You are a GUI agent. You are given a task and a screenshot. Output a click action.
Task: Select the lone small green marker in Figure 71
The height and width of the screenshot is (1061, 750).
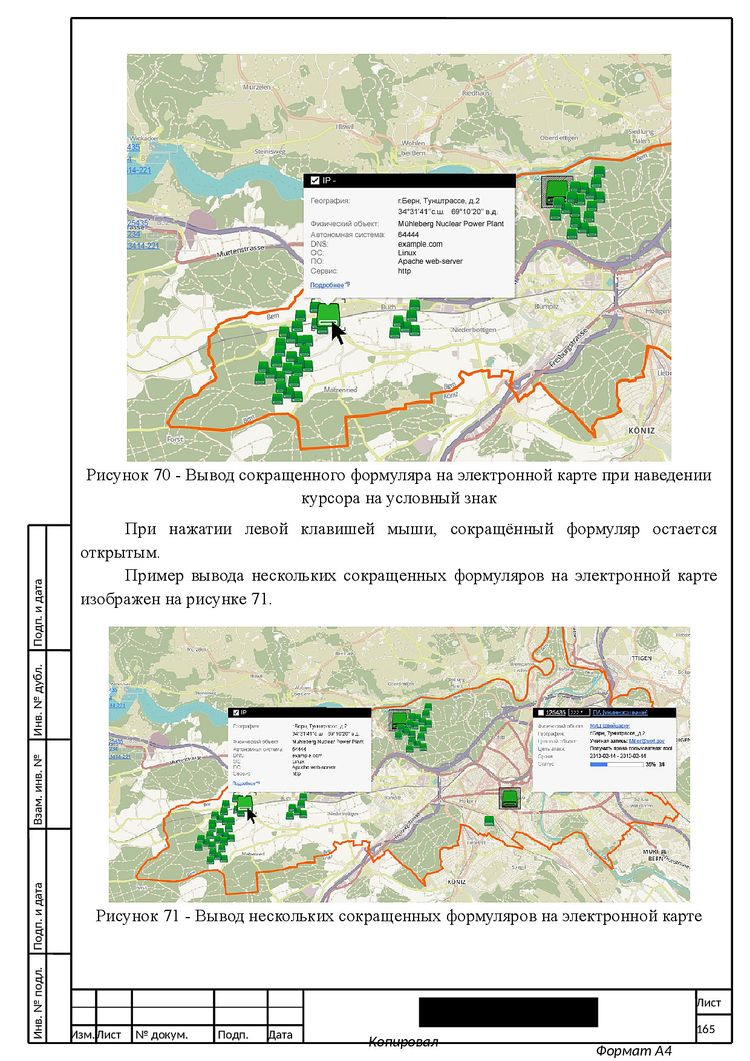point(489,821)
